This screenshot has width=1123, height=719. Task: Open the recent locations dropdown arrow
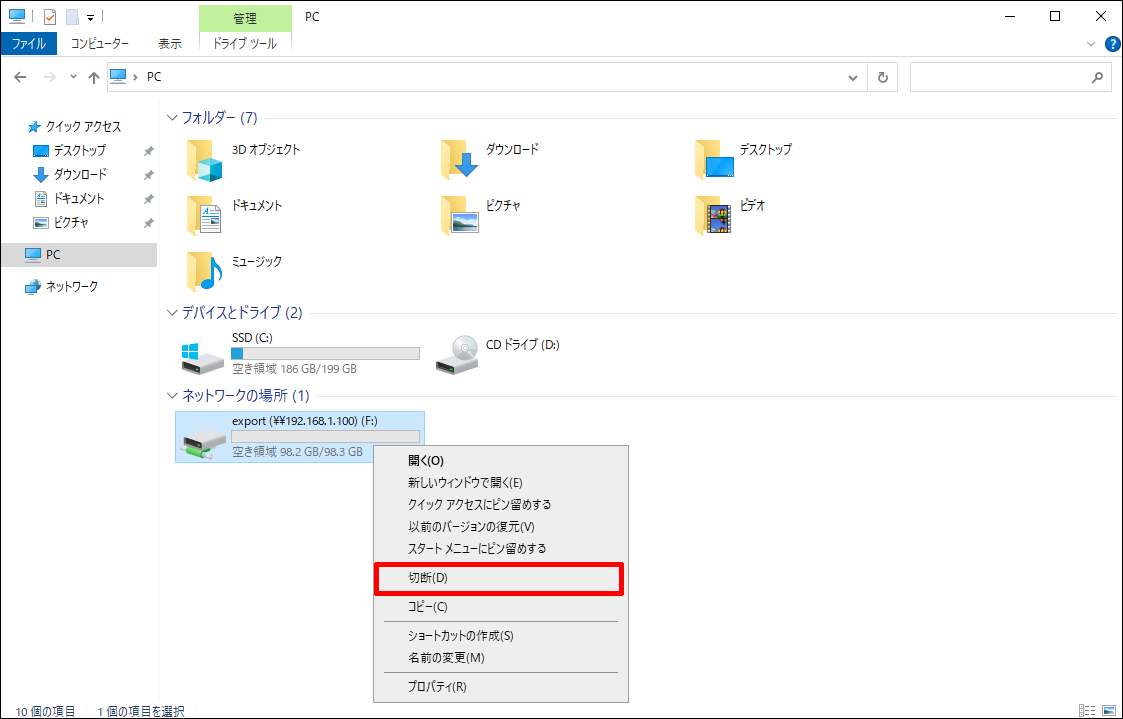[73, 77]
